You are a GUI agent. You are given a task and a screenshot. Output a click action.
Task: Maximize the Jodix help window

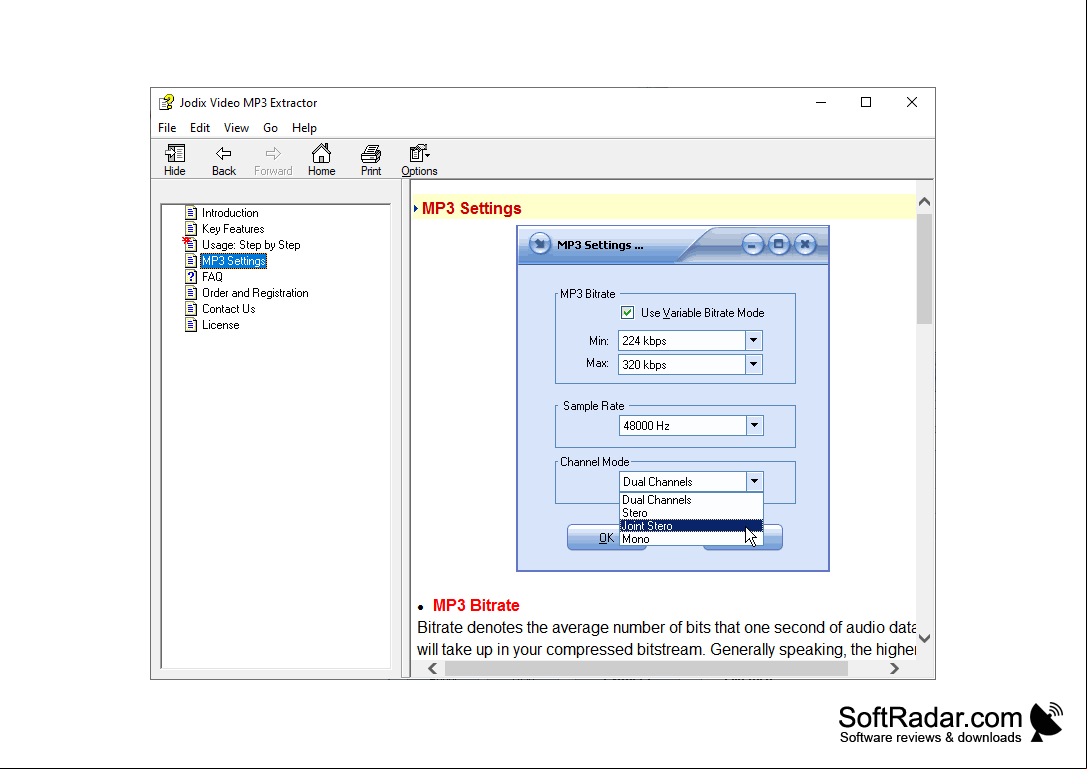(866, 103)
